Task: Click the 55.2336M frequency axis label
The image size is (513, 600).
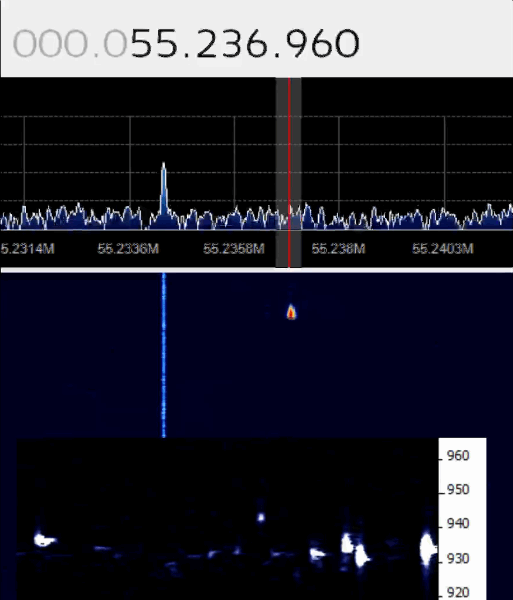Action: tap(128, 249)
